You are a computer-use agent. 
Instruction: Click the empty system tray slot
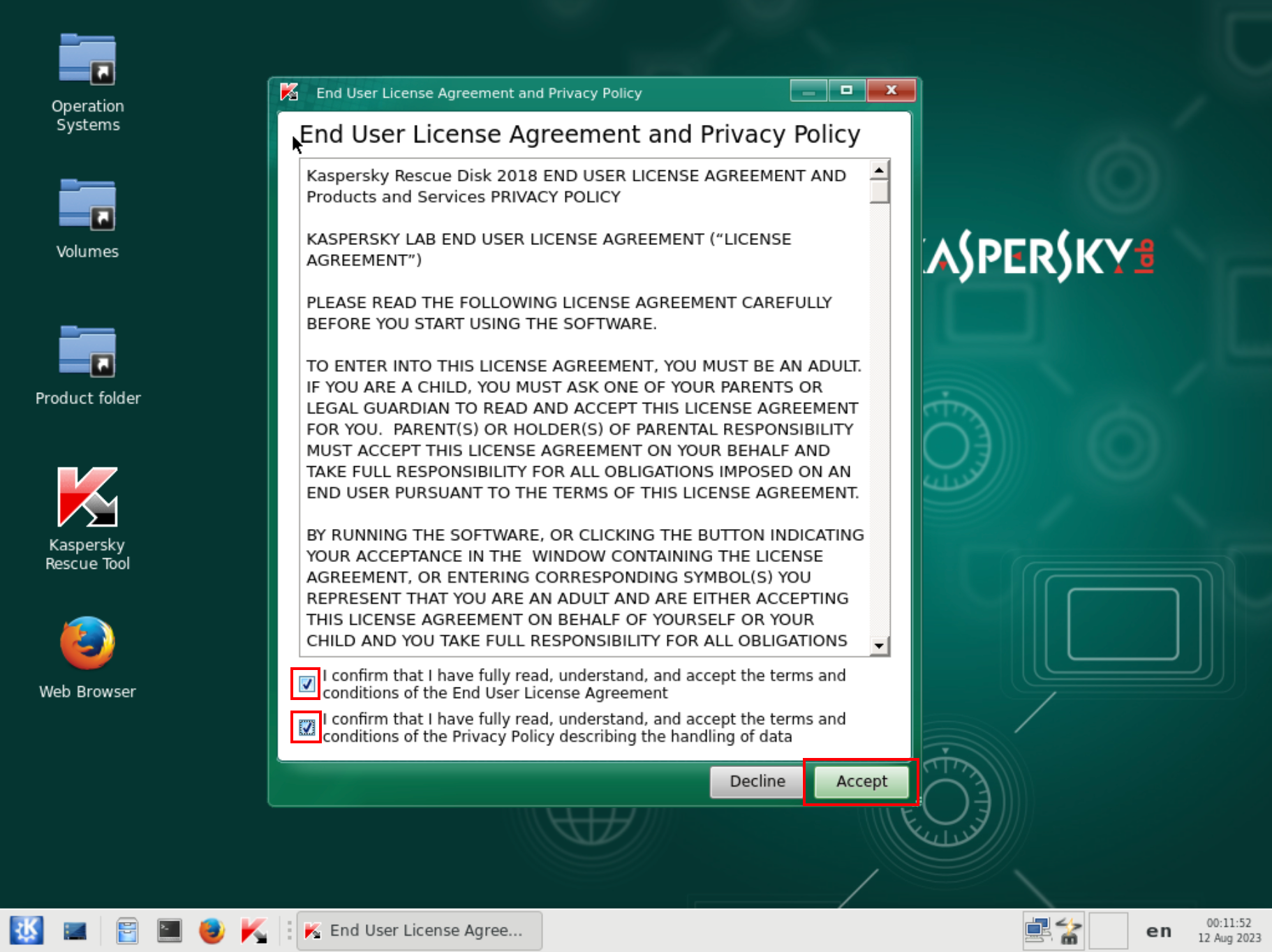click(1109, 930)
